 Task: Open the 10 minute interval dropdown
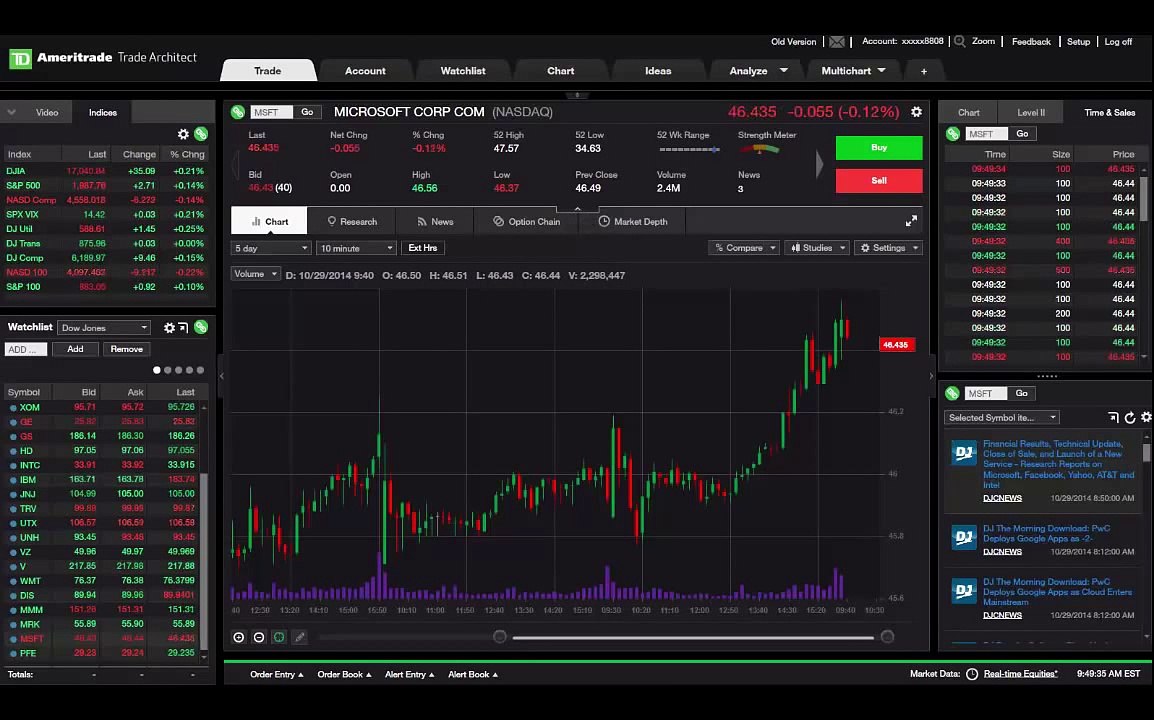click(357, 248)
